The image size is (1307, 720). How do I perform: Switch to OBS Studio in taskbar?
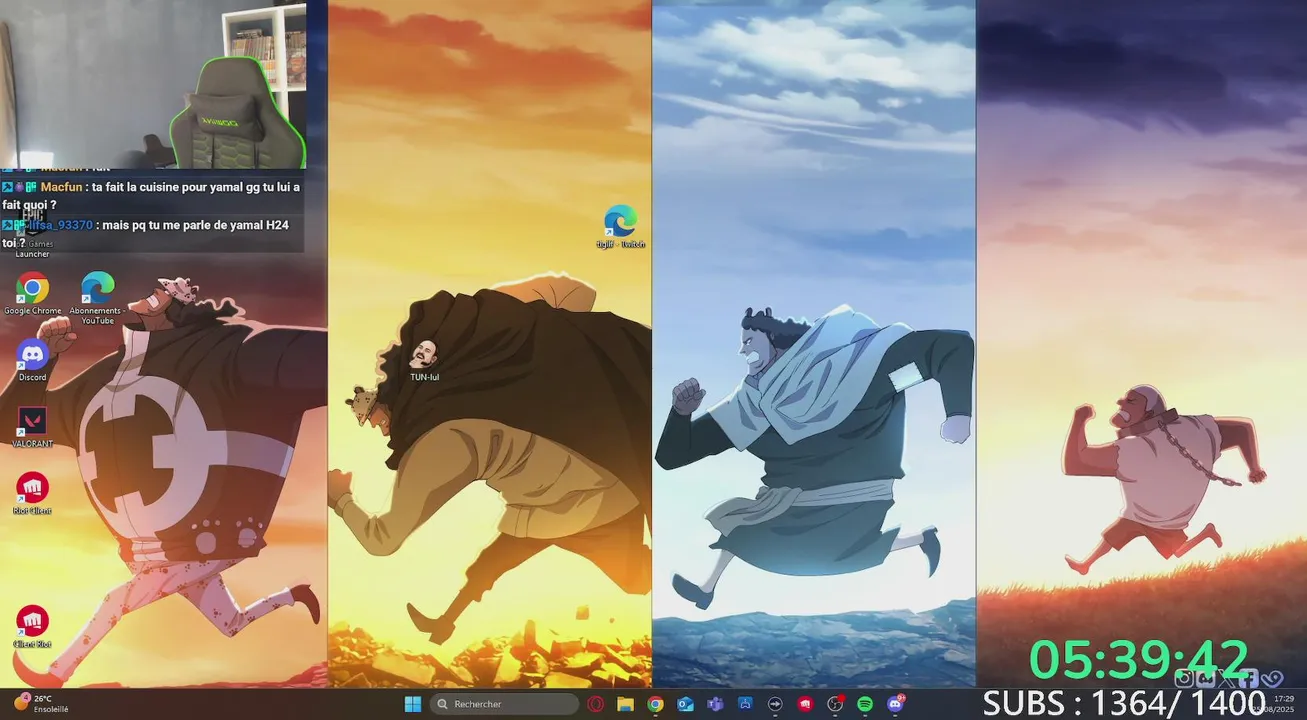point(835,704)
